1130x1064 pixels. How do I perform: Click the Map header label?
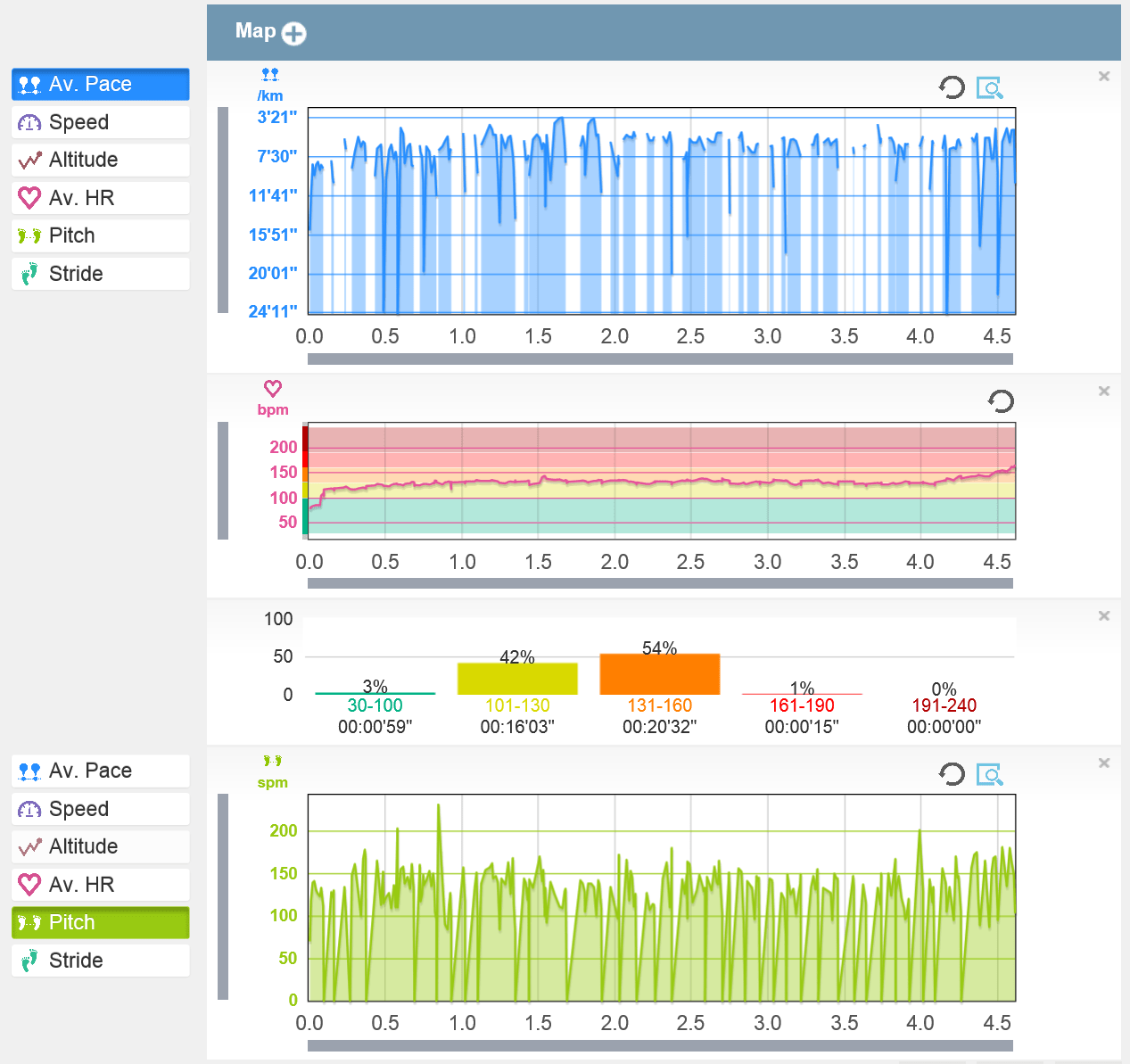[x=256, y=31]
